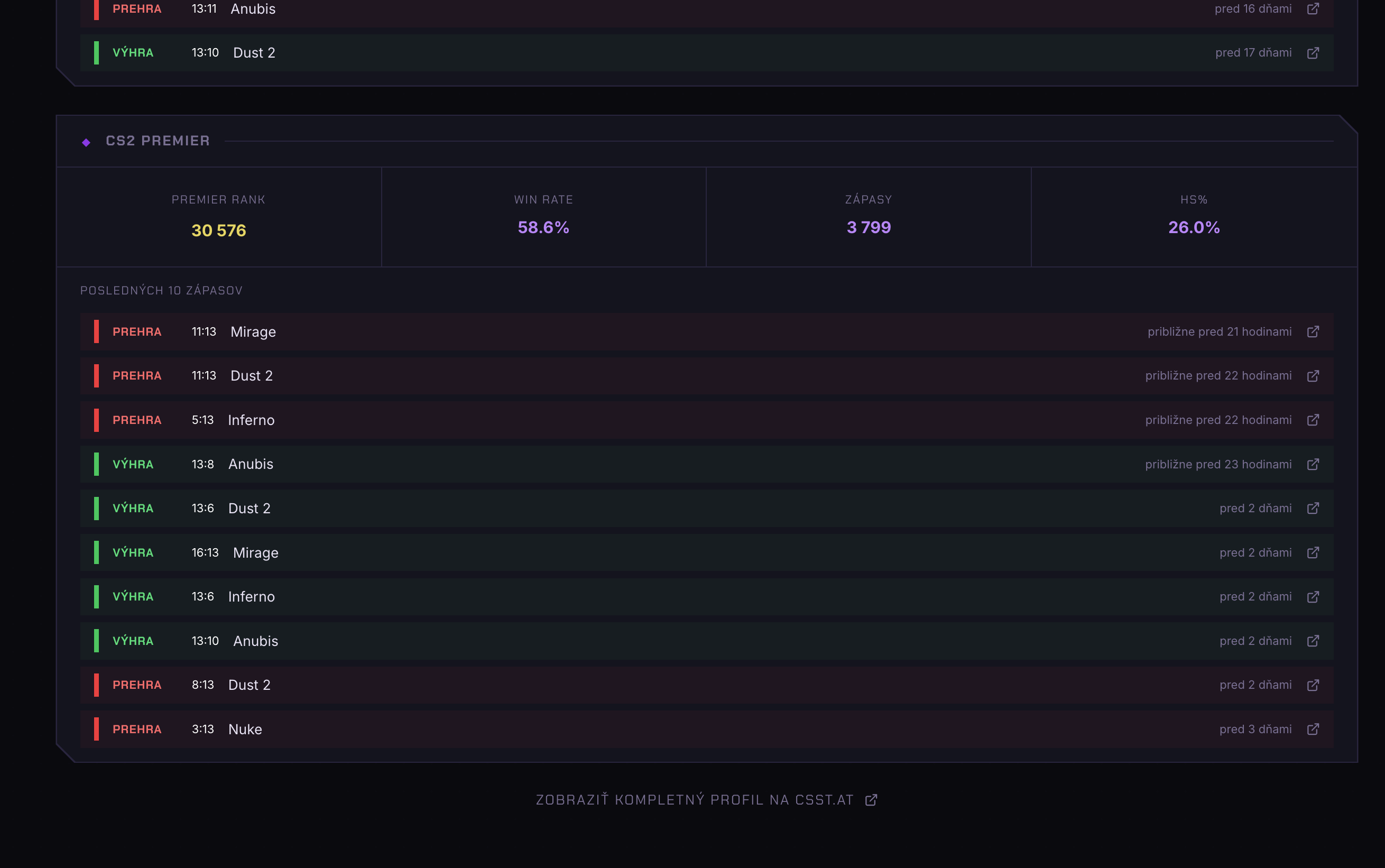Image resolution: width=1385 pixels, height=868 pixels.
Task: Open external link for the 16:13 Mirage win
Action: 1313,552
